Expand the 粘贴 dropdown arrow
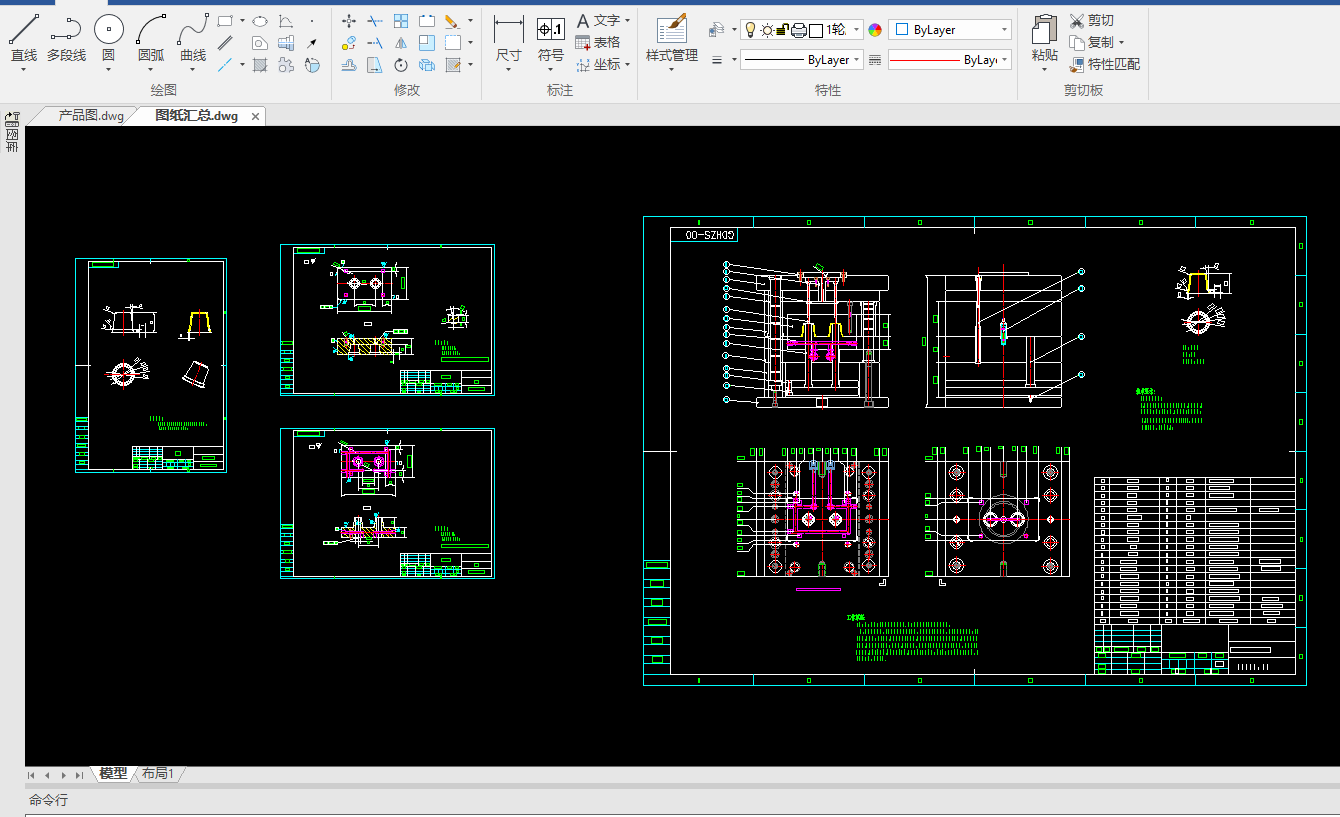 coord(1045,70)
